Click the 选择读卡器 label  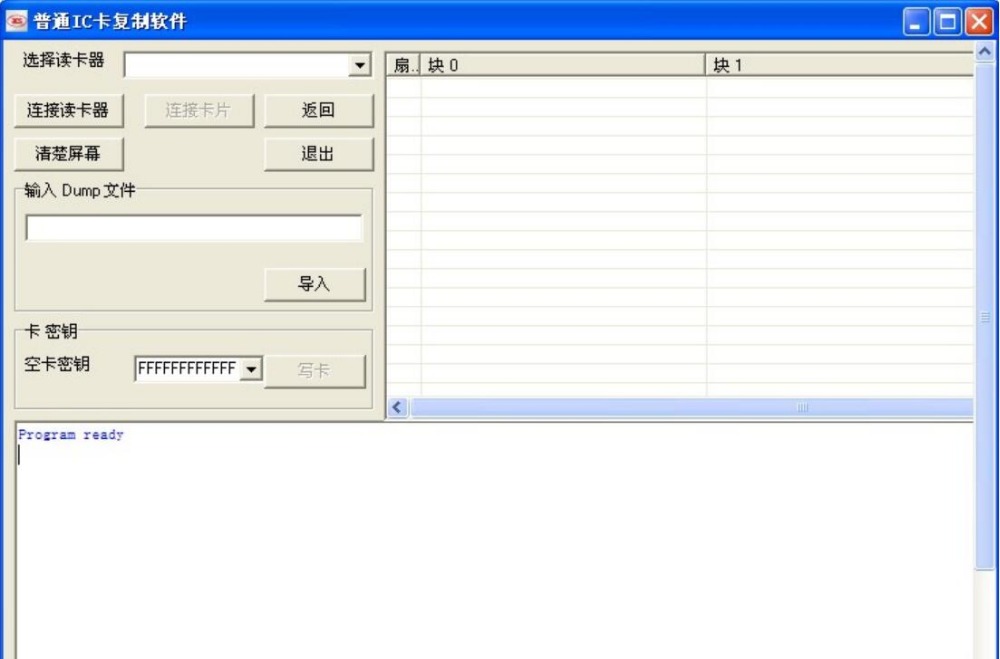(x=63, y=61)
